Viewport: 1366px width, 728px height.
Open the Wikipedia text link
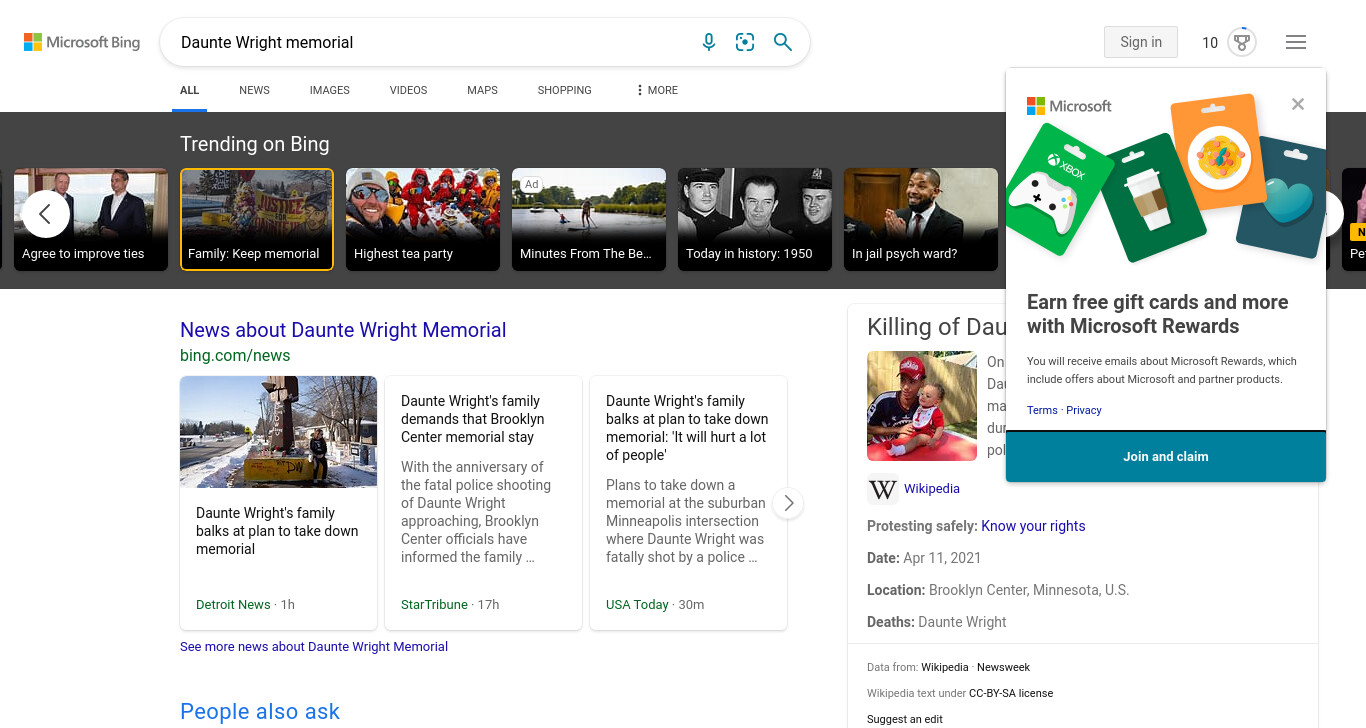click(x=932, y=489)
